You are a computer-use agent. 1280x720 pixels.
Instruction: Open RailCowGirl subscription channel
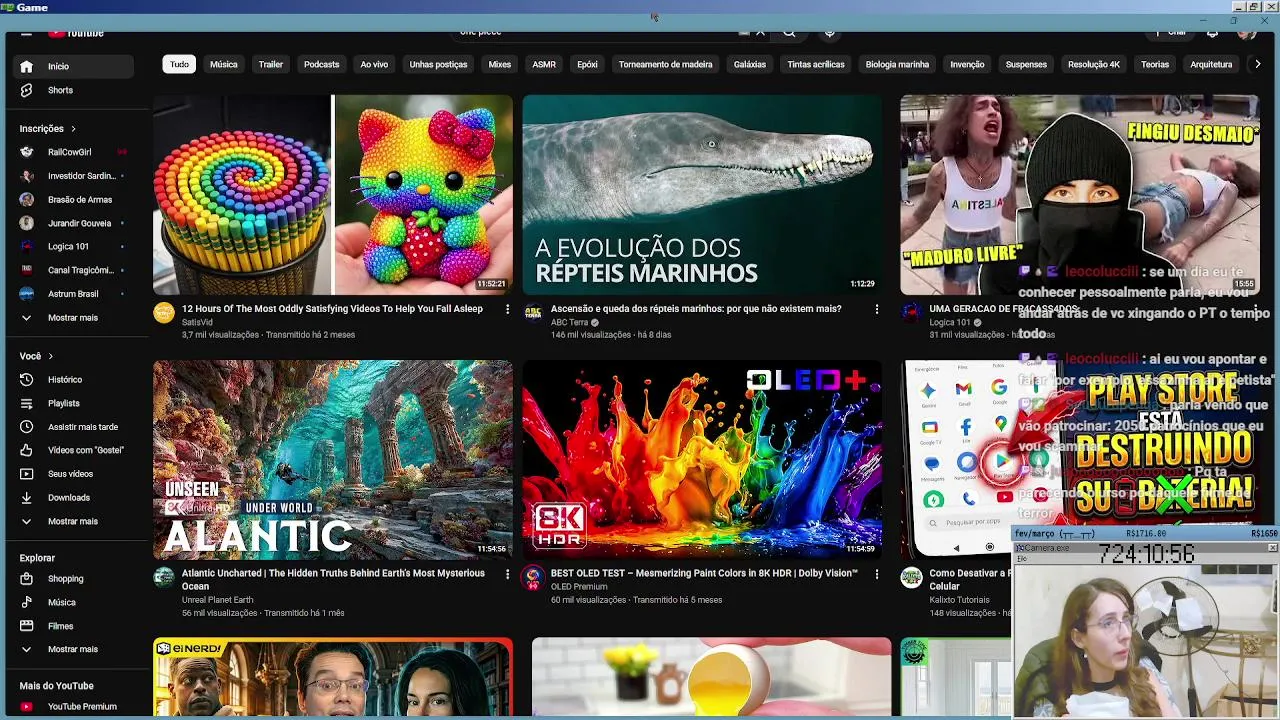pyautogui.click(x=72, y=152)
